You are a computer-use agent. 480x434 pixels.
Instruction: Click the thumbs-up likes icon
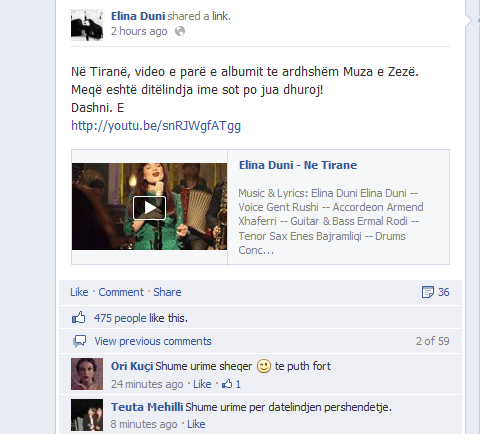click(79, 318)
